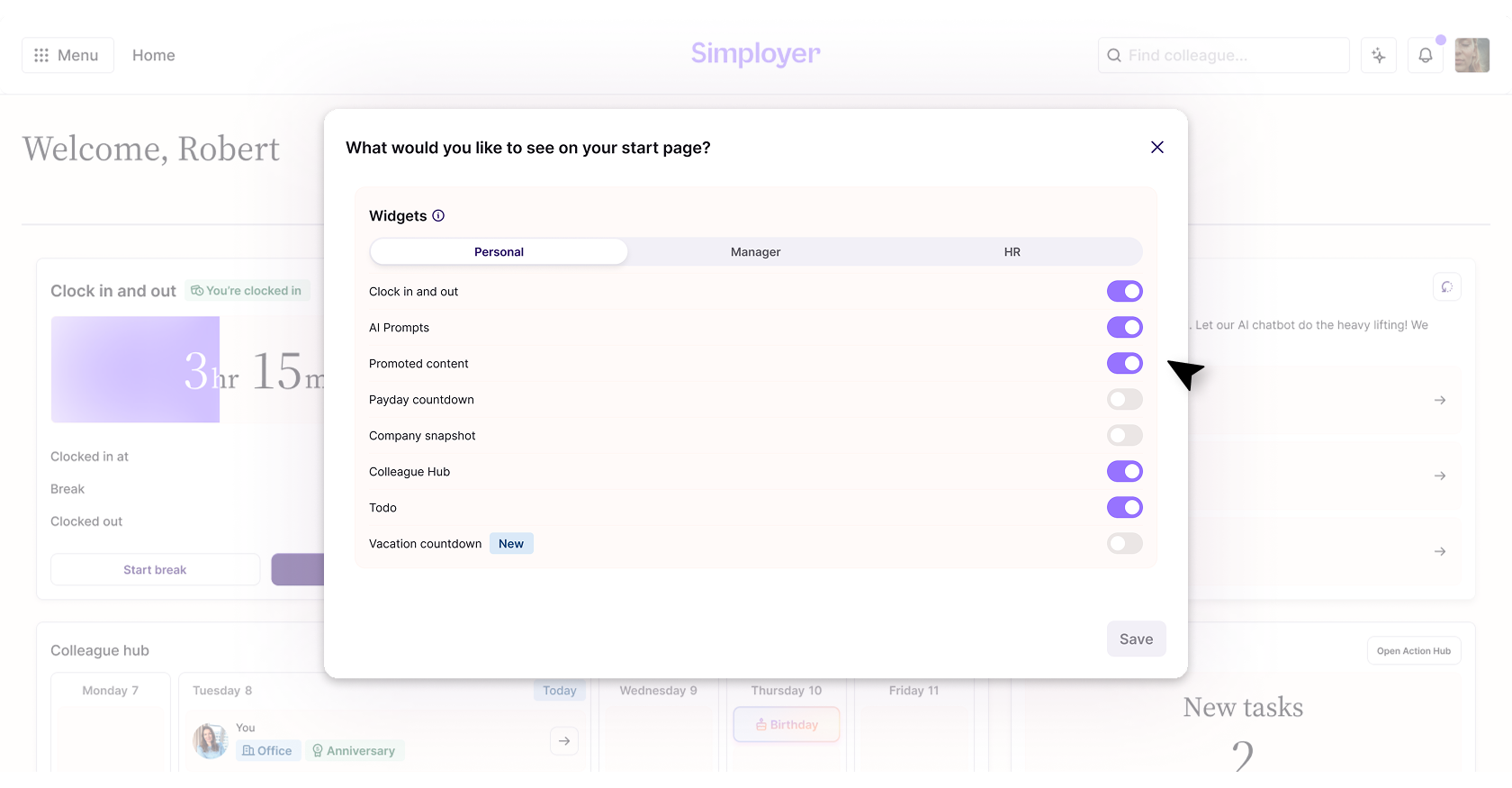The width and height of the screenshot is (1512, 788).
Task: Turn off the AI Prompts widget
Action: [1125, 327]
